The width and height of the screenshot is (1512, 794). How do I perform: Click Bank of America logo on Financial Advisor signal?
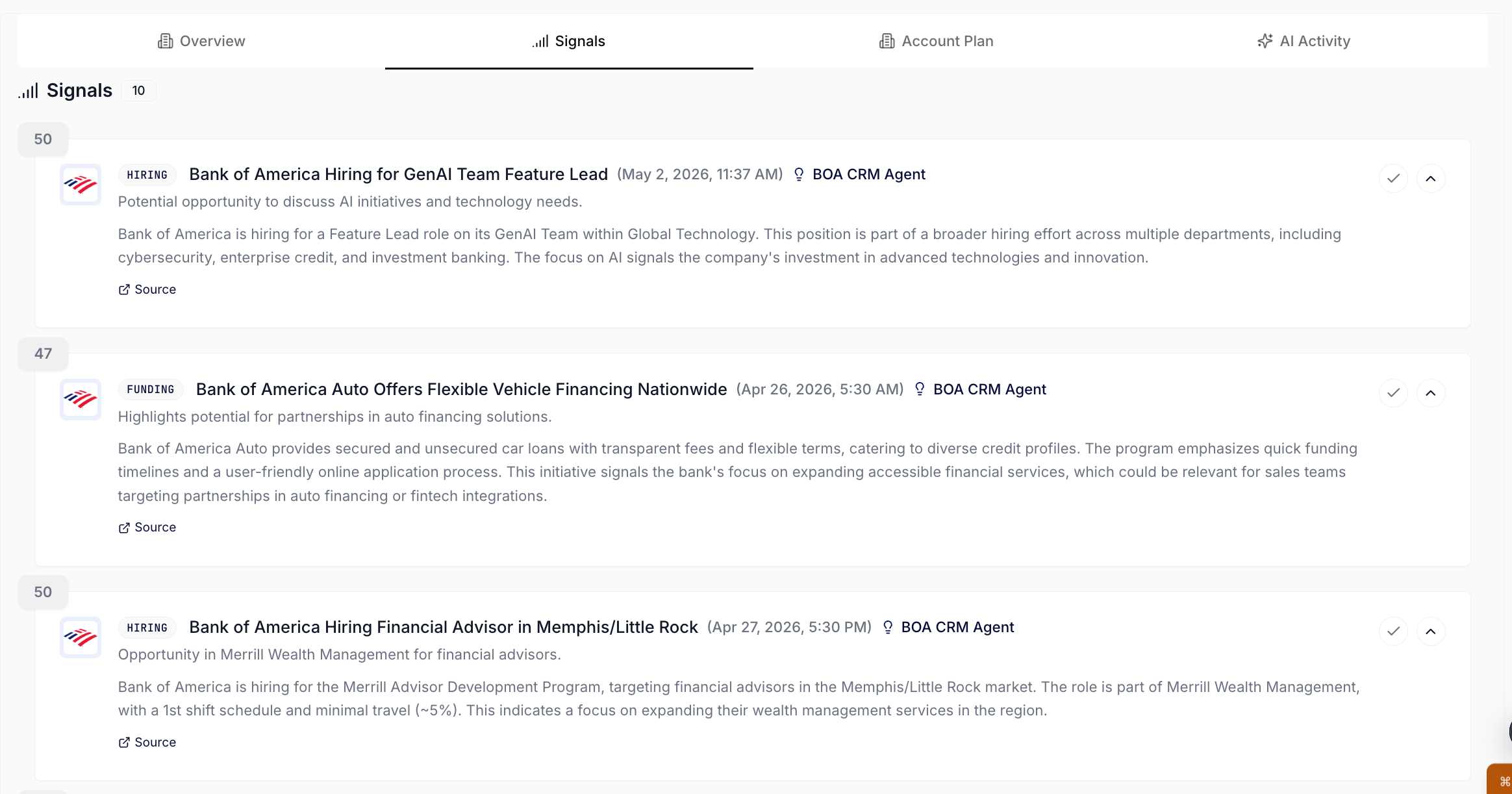point(81,637)
